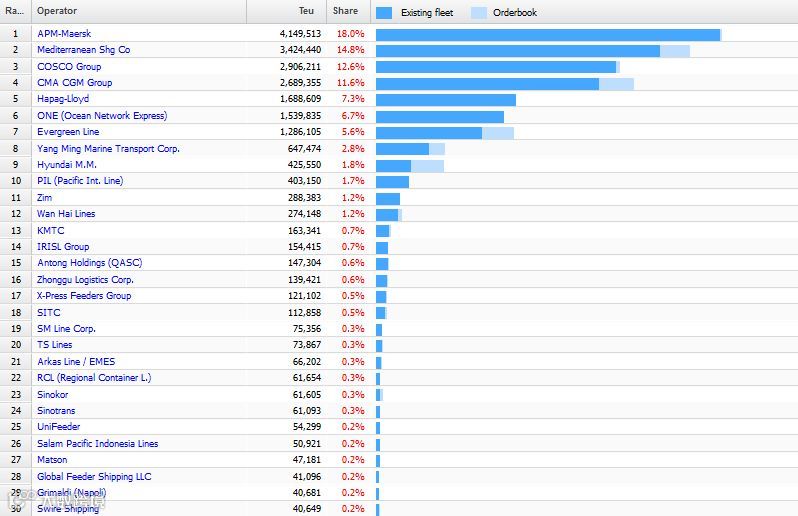
Task: Select Teu value 54,299
Action: pos(307,426)
